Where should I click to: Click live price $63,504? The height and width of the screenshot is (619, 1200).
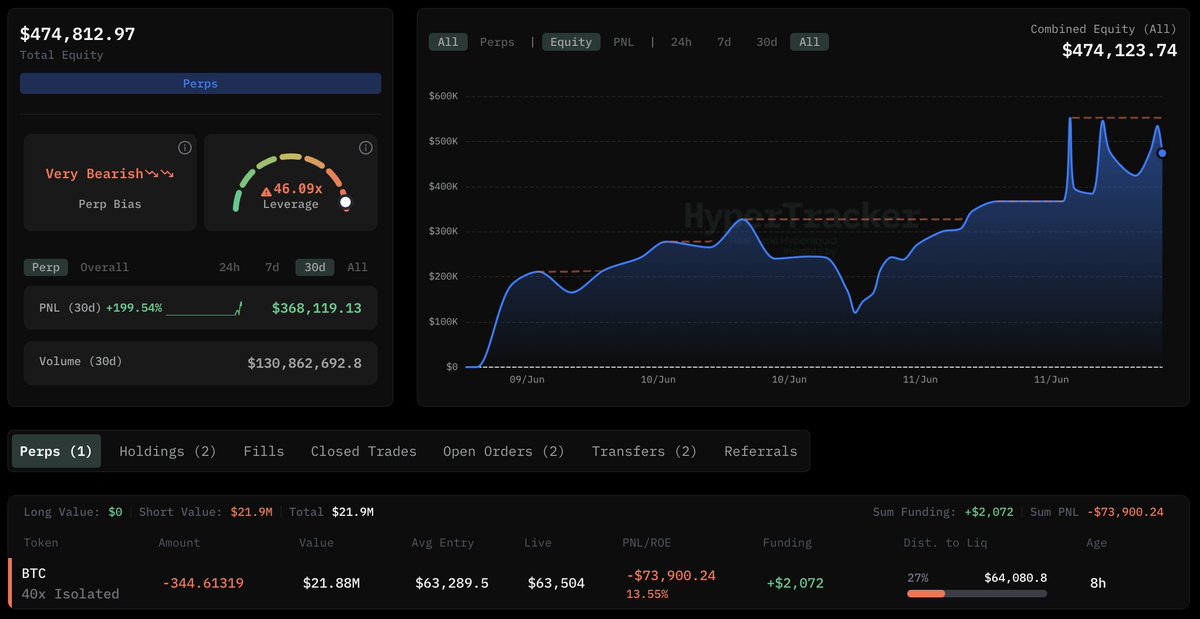[554, 583]
